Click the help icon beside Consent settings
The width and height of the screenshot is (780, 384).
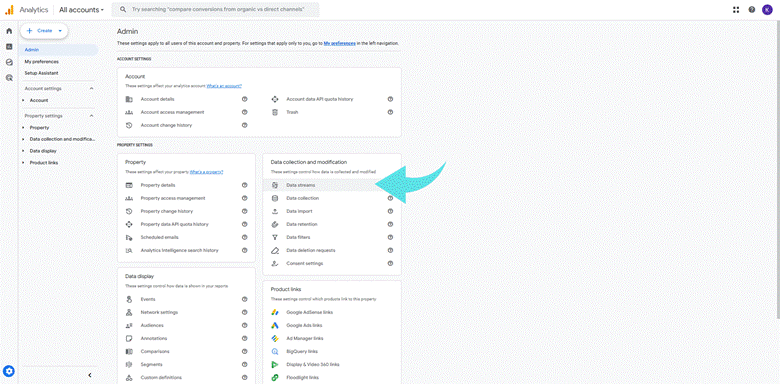pyautogui.click(x=390, y=263)
